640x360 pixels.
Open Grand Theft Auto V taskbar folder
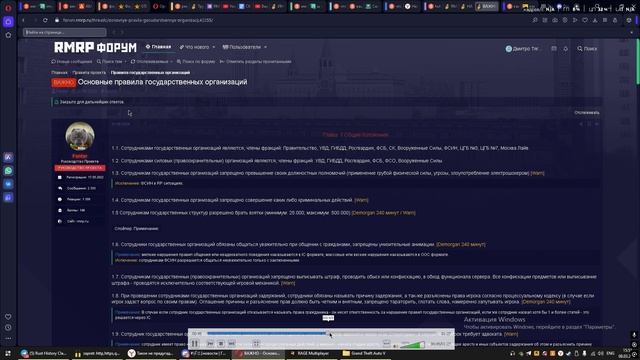click(364, 353)
